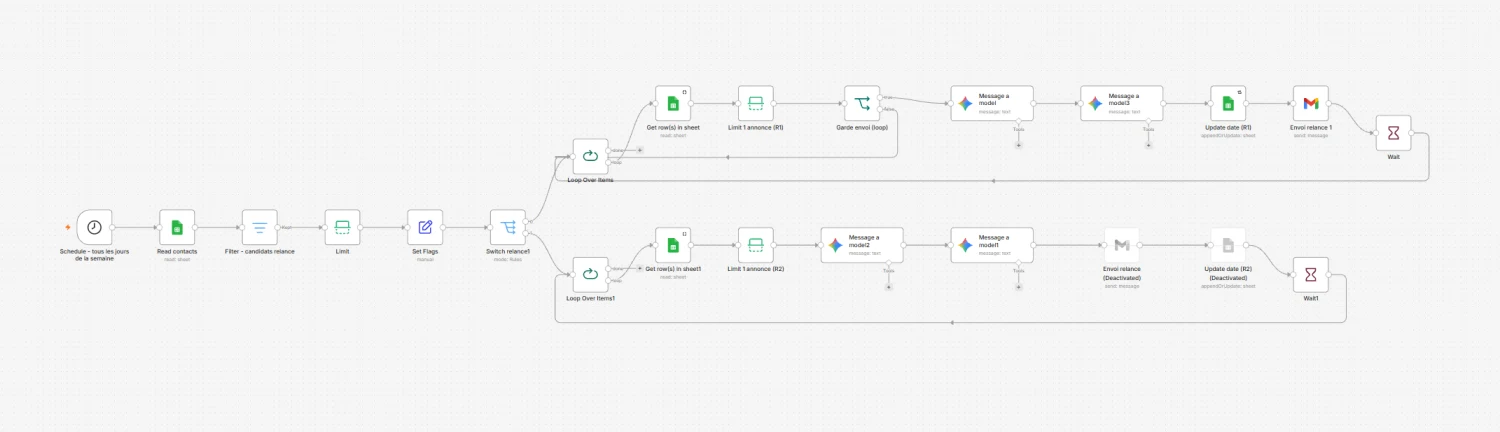Click the 'Envoi relance 1' label
Viewport: 1500px width, 432px height.
click(x=1311, y=128)
